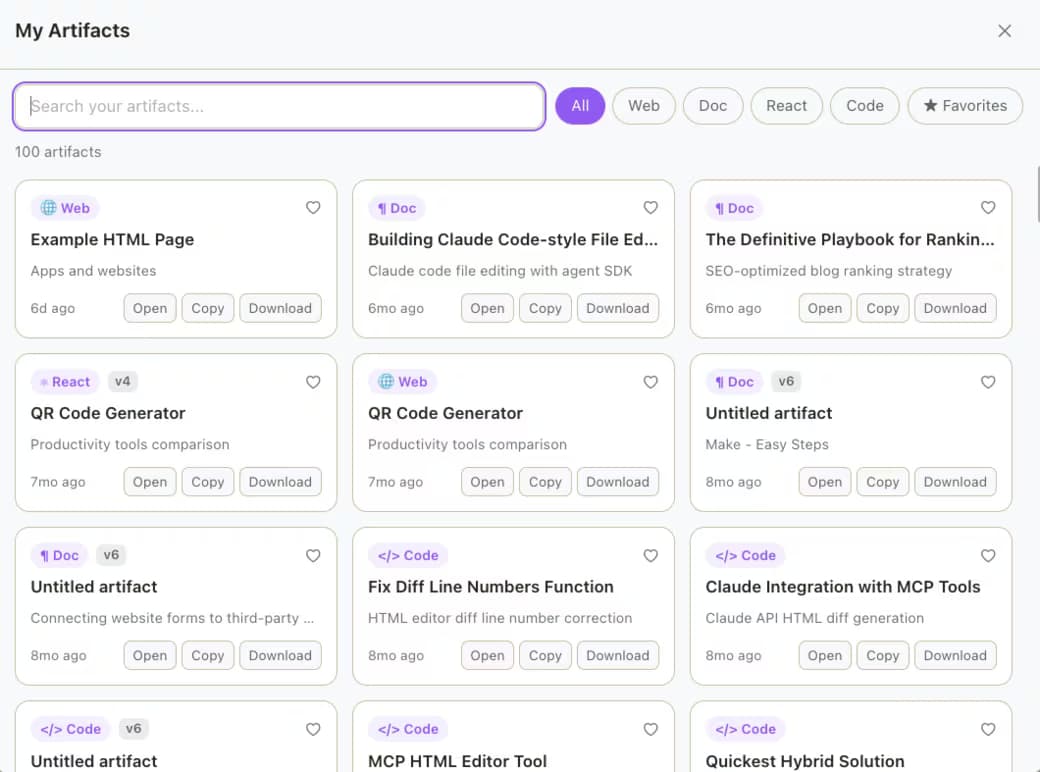Click '6d ago' on Example HTML Page

click(x=53, y=308)
